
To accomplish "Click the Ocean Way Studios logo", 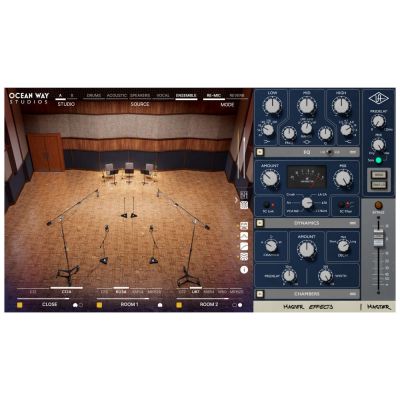I will click(29, 98).
